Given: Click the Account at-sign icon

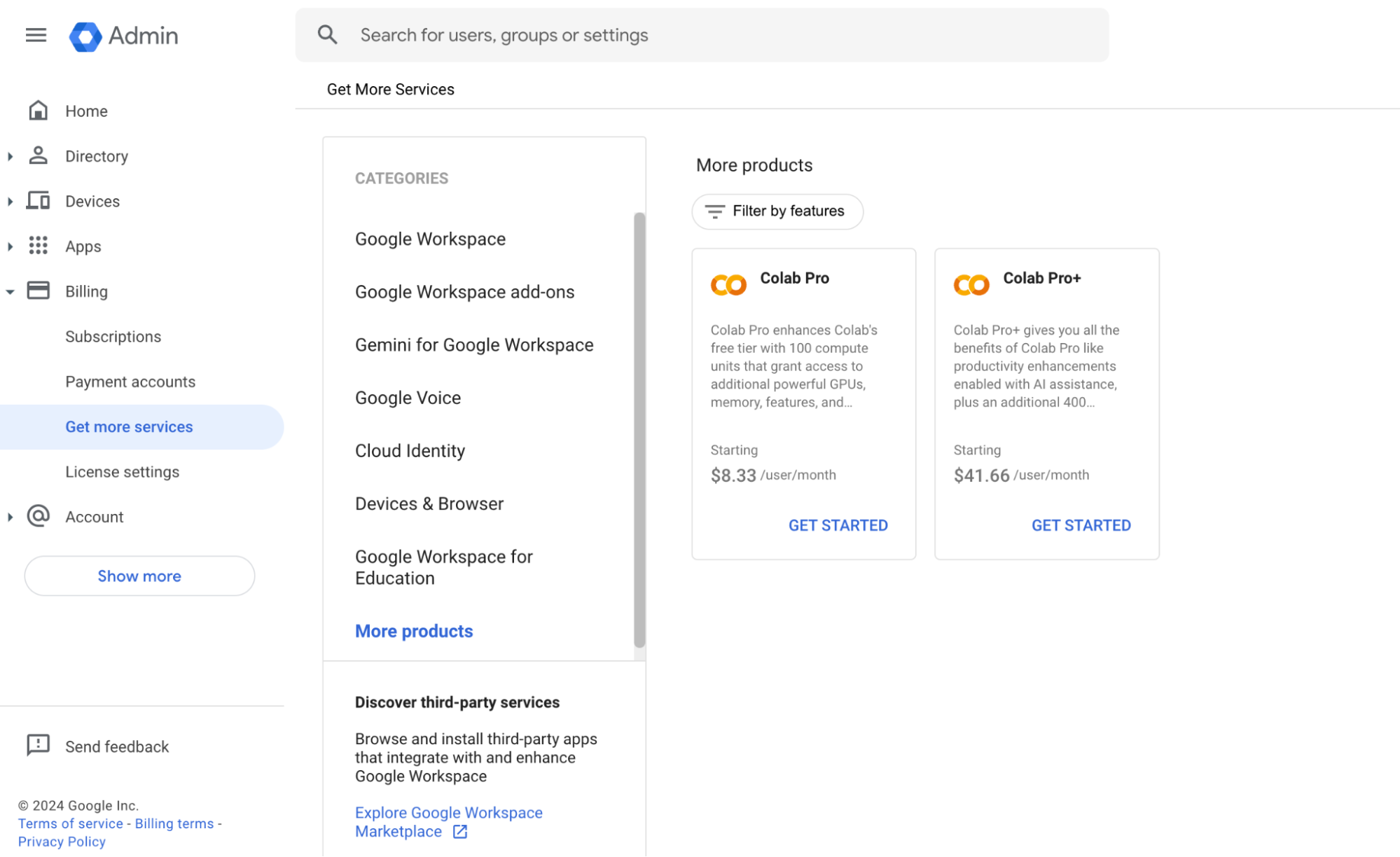Looking at the screenshot, I should [38, 516].
